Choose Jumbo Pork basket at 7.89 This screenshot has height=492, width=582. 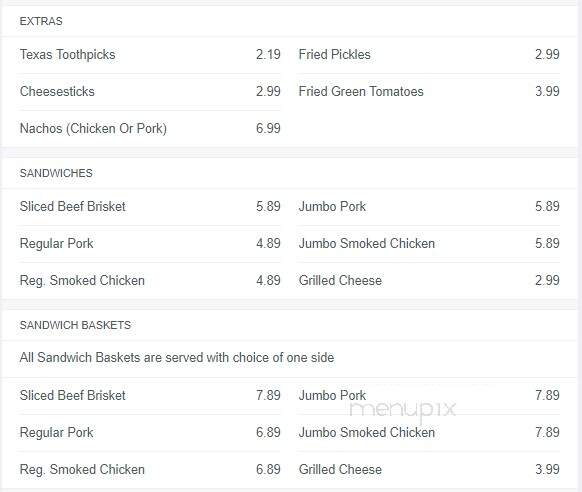429,396
